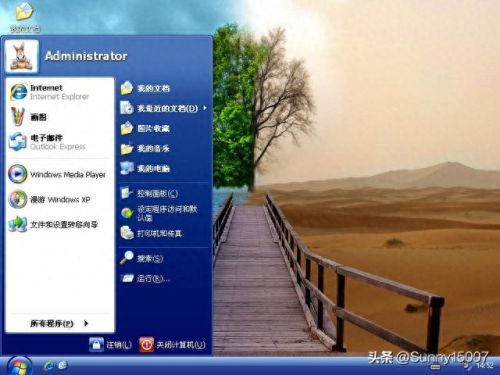Click second quick launch icon on taskbar

pos(62,365)
